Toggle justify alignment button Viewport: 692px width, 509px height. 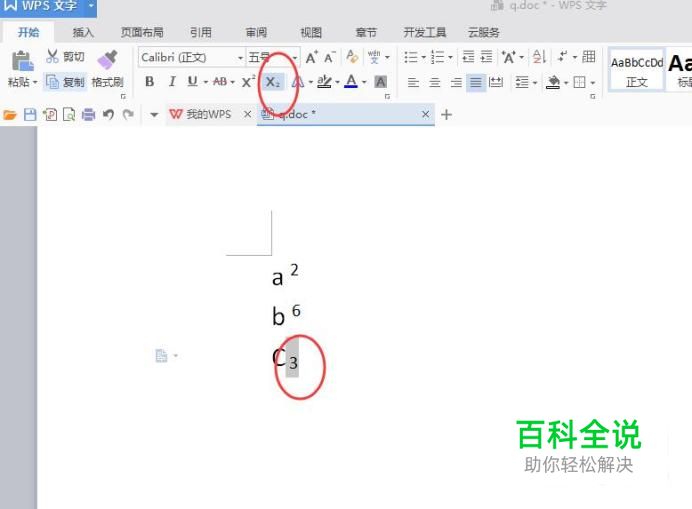coord(476,82)
